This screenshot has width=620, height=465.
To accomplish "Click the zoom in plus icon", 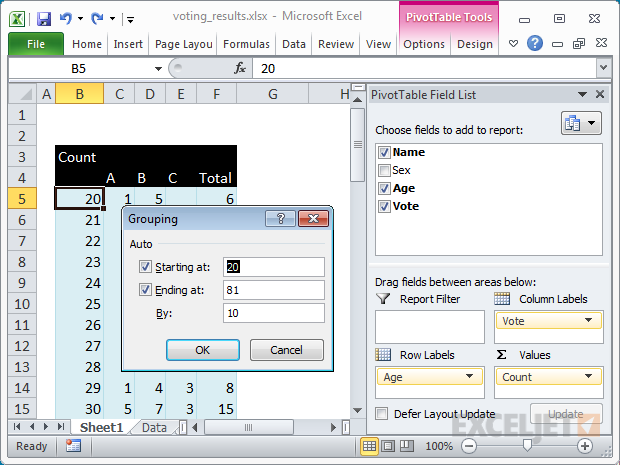I will click(585, 446).
